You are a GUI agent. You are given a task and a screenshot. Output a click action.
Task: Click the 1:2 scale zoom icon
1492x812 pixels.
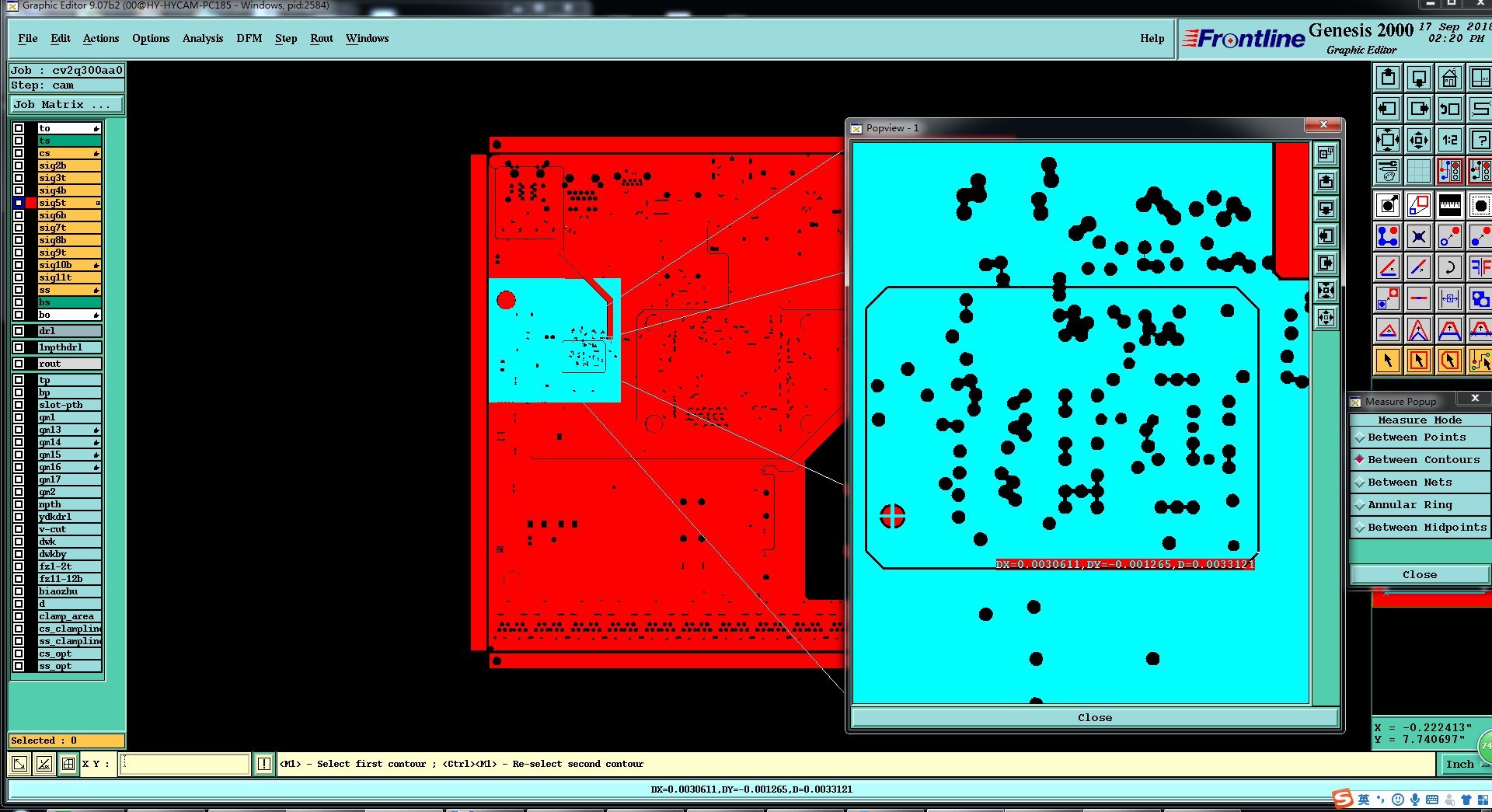1449,140
